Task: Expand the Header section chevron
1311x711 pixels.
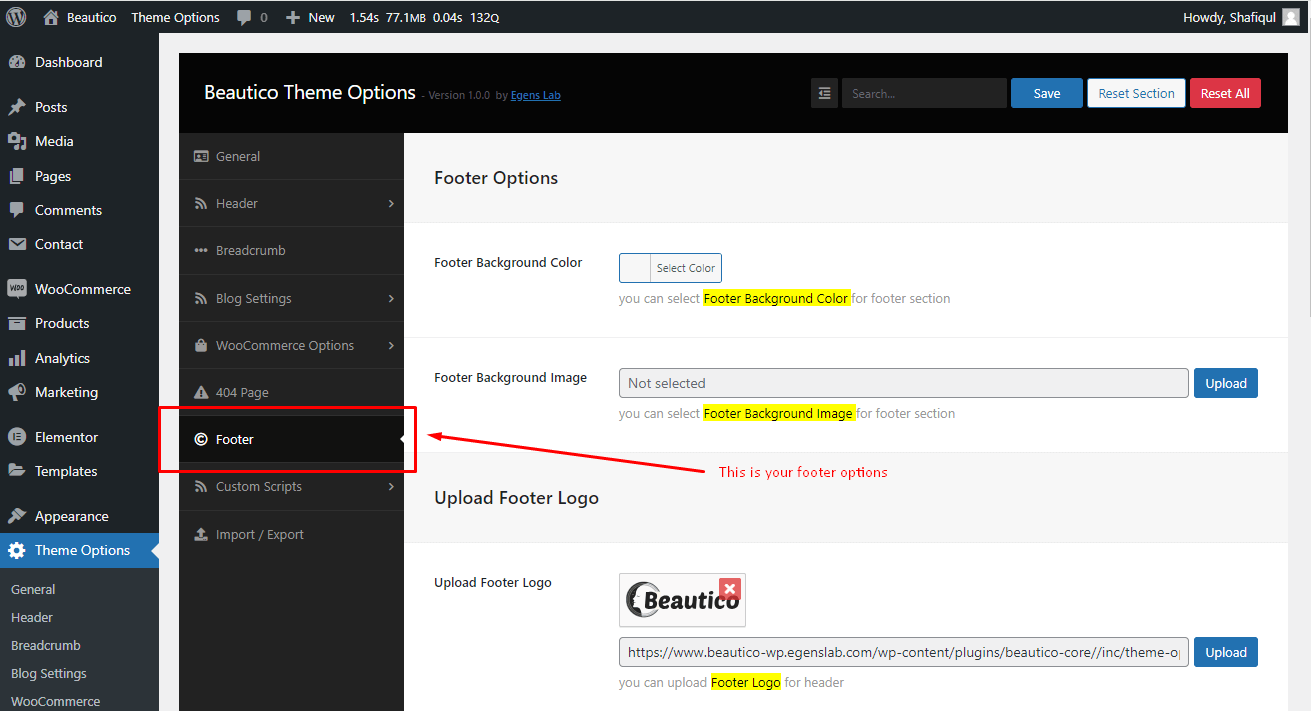Action: [x=391, y=203]
